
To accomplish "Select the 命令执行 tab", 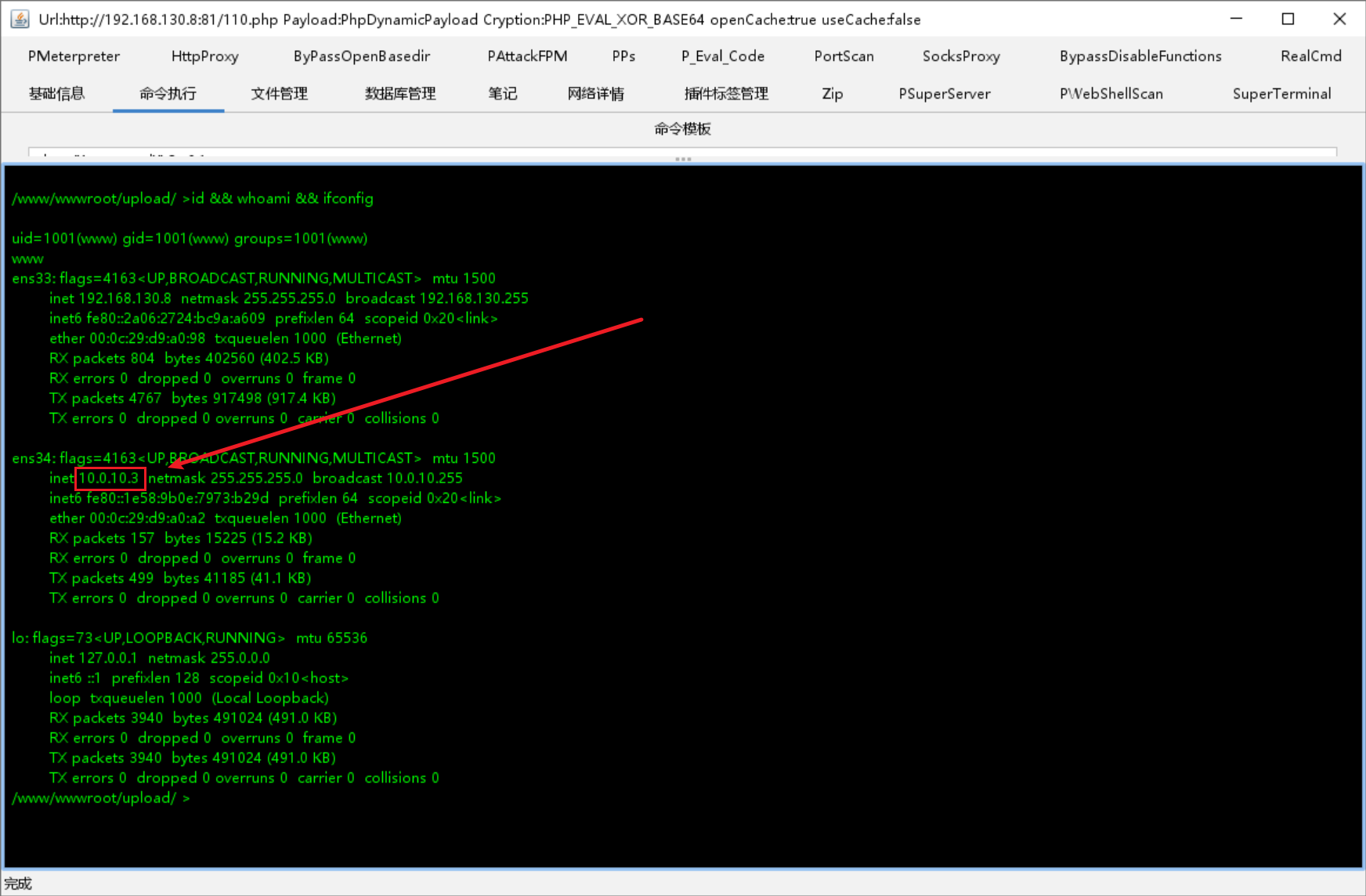I will point(168,94).
